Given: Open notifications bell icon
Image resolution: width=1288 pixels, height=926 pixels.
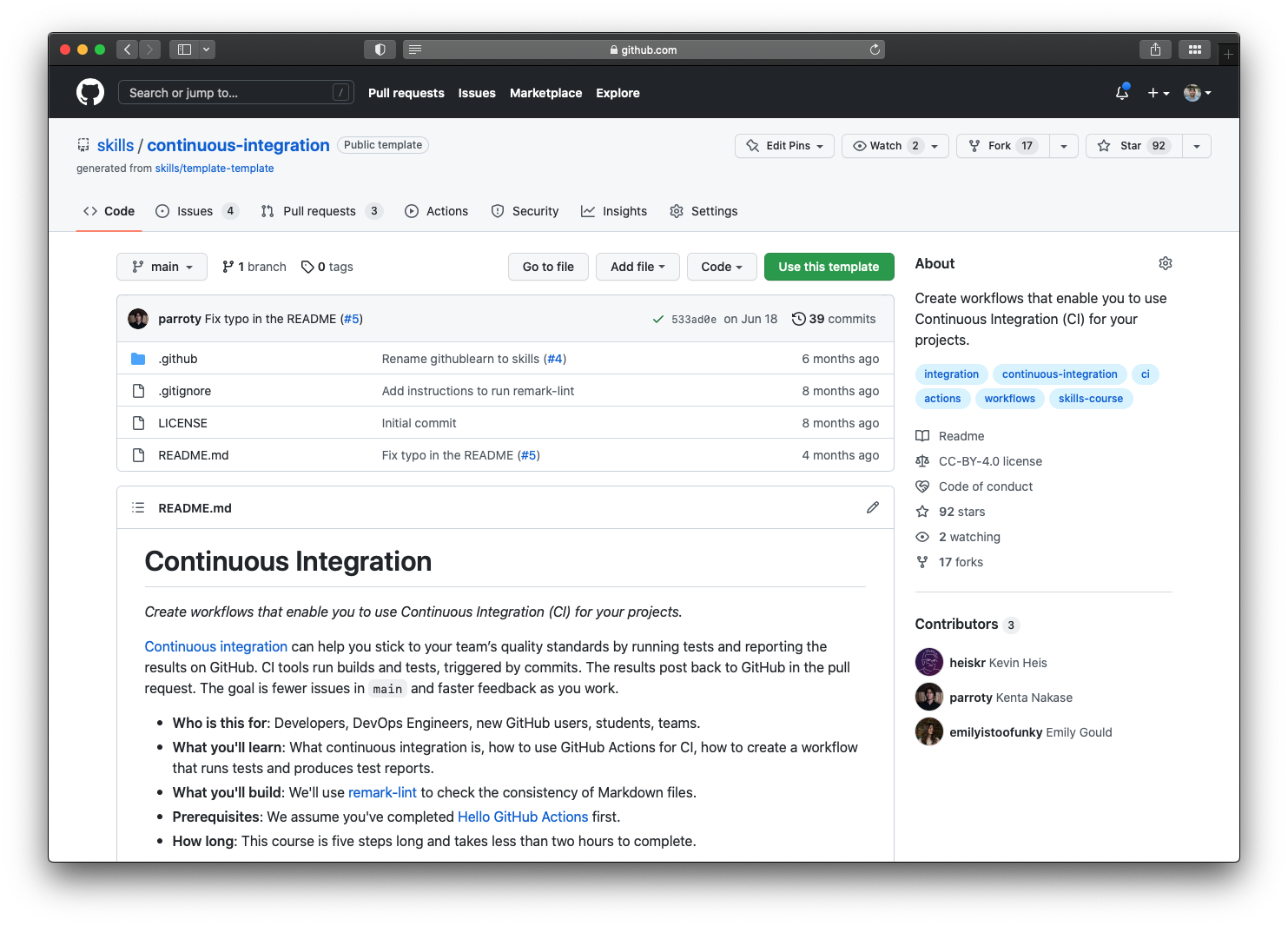Looking at the screenshot, I should tap(1122, 92).
